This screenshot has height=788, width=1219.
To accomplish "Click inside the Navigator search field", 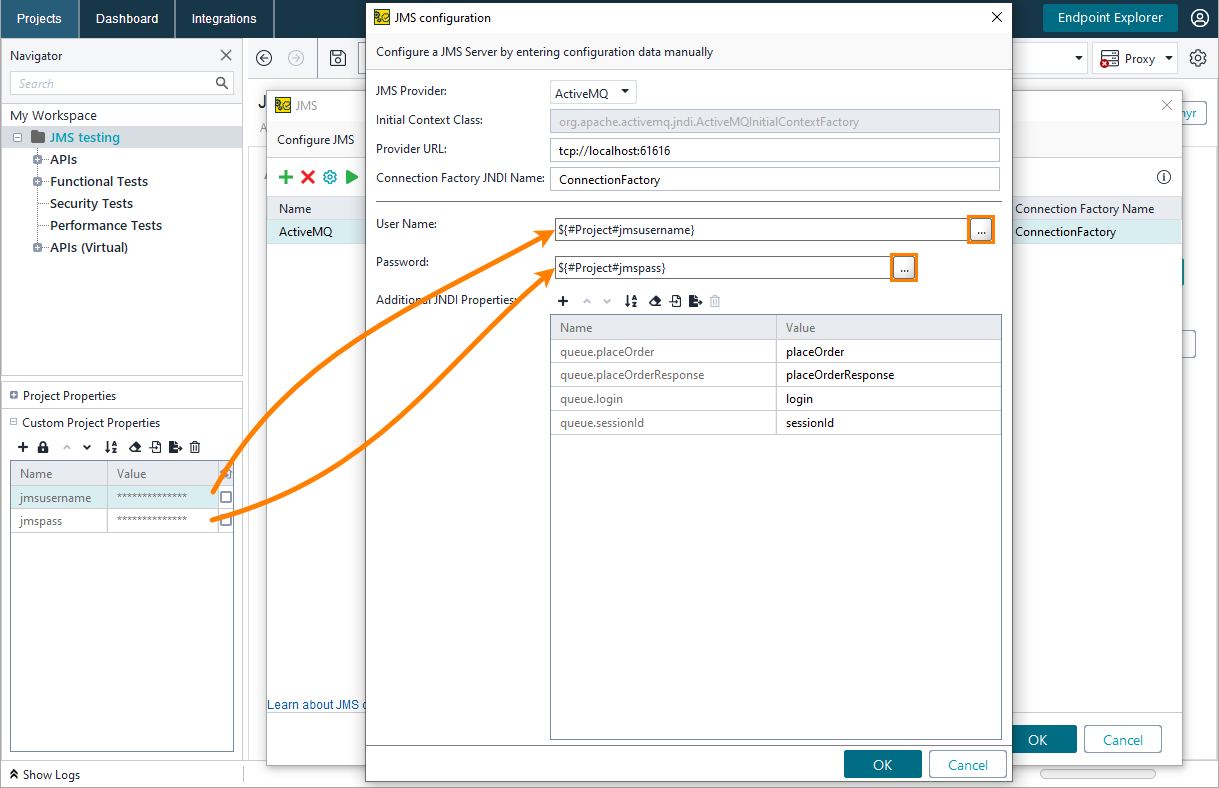I will pyautogui.click(x=110, y=83).
